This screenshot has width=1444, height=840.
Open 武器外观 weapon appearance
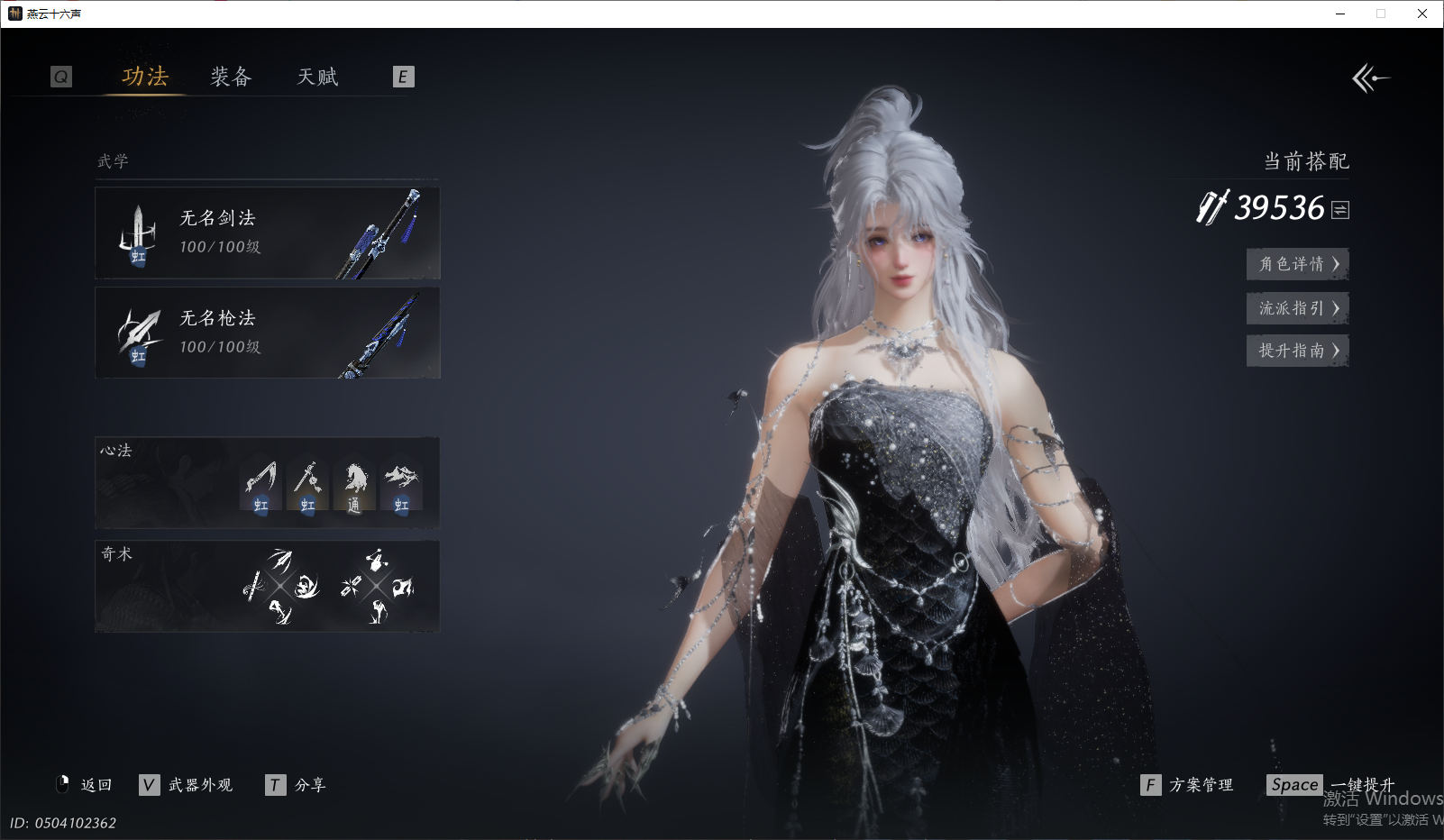coord(187,785)
